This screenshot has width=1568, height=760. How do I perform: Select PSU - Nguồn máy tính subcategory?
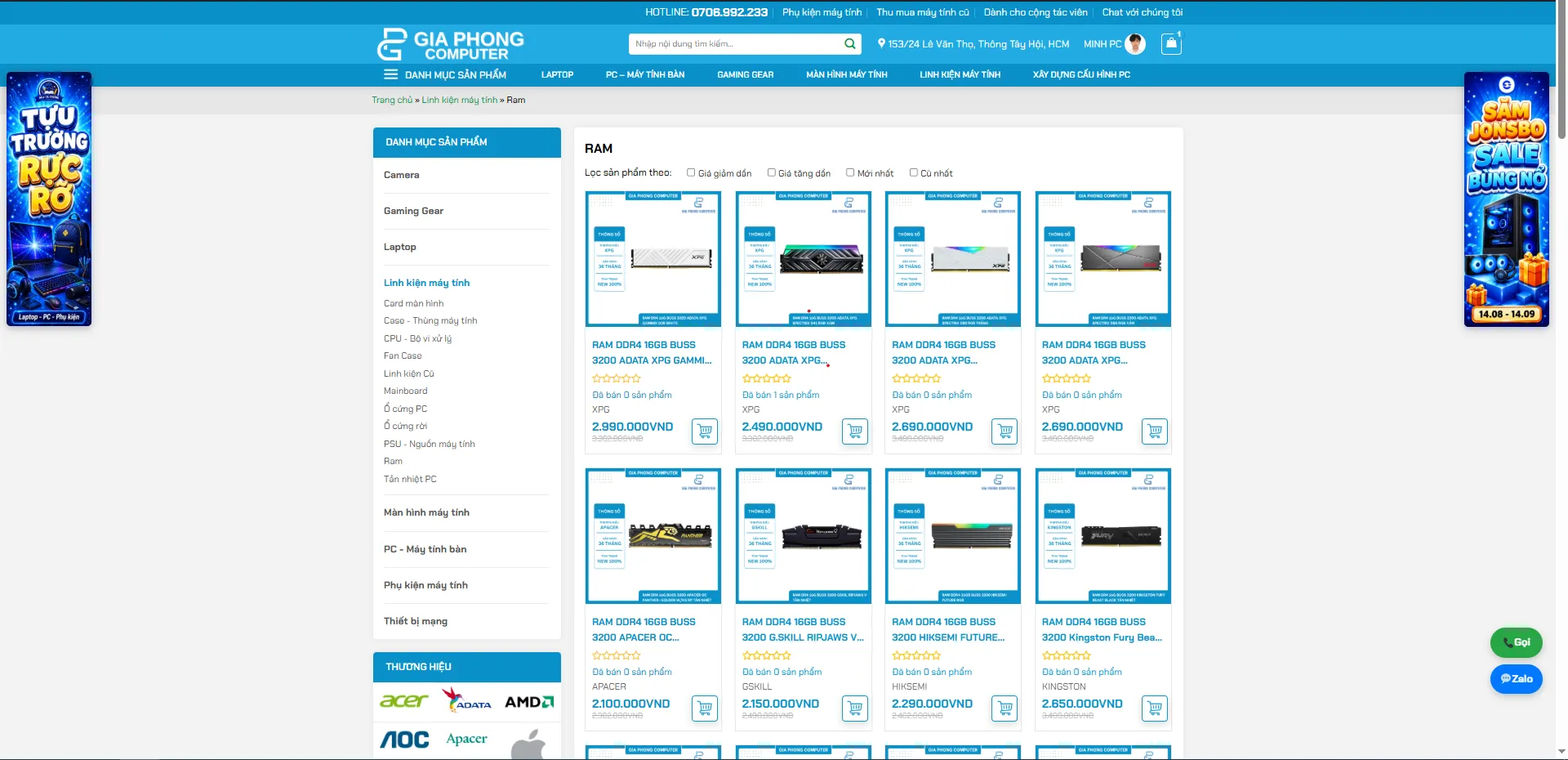pos(430,444)
